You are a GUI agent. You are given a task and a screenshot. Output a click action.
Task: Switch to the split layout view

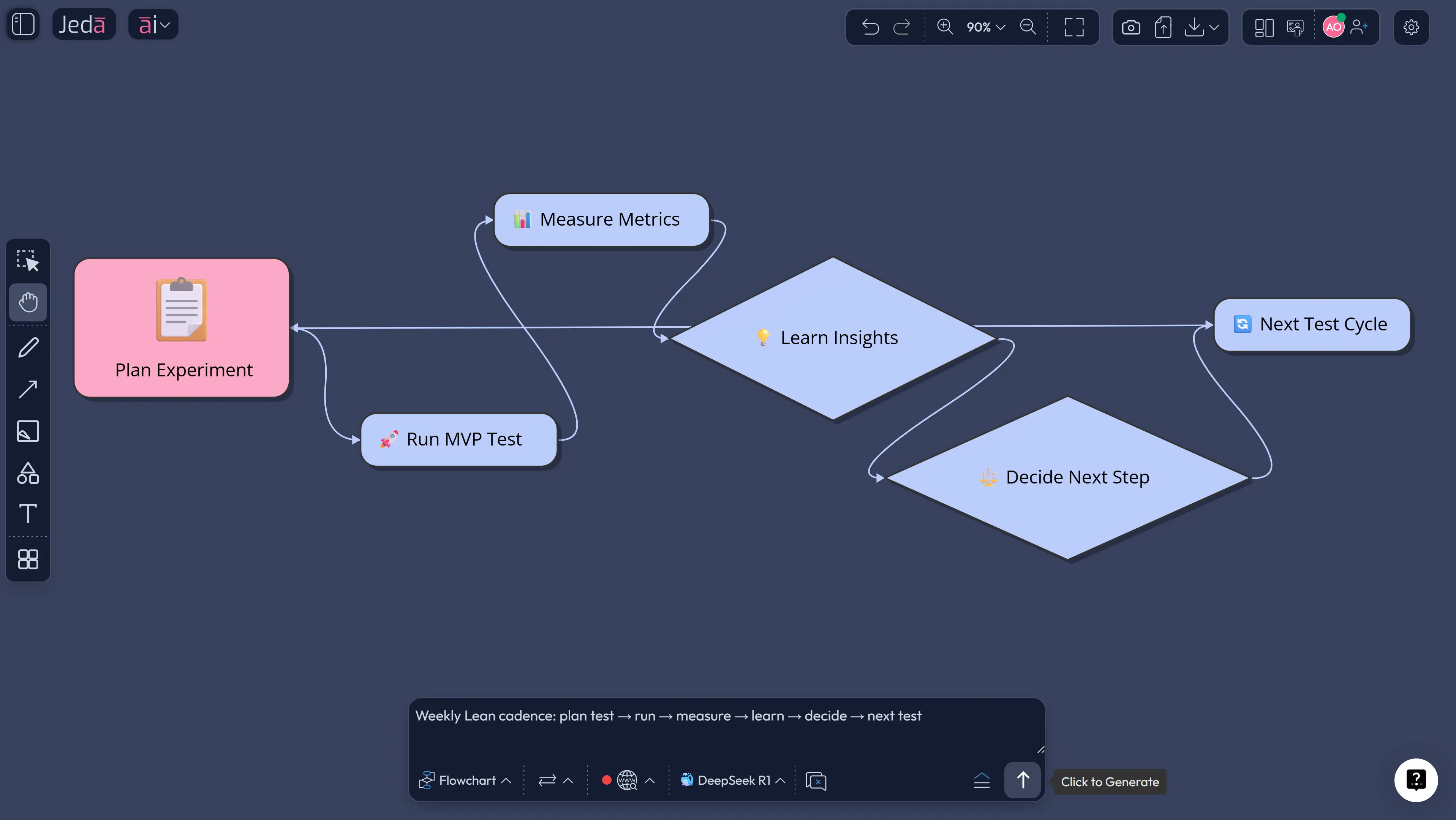tap(1265, 27)
